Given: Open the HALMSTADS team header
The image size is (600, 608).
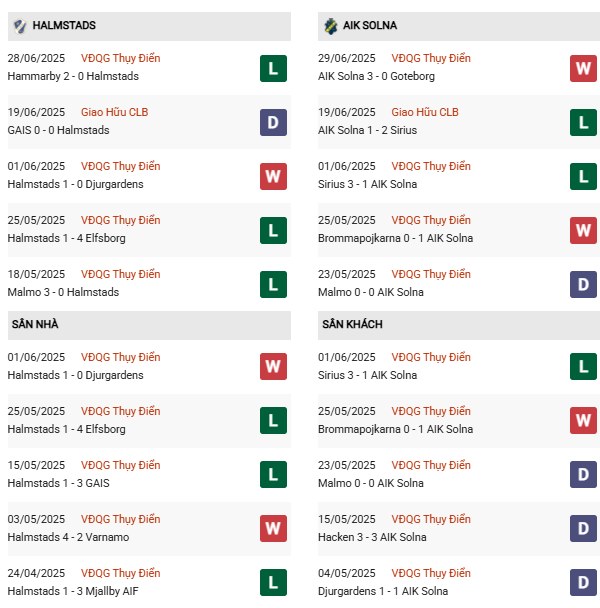Looking at the screenshot, I should [64, 25].
